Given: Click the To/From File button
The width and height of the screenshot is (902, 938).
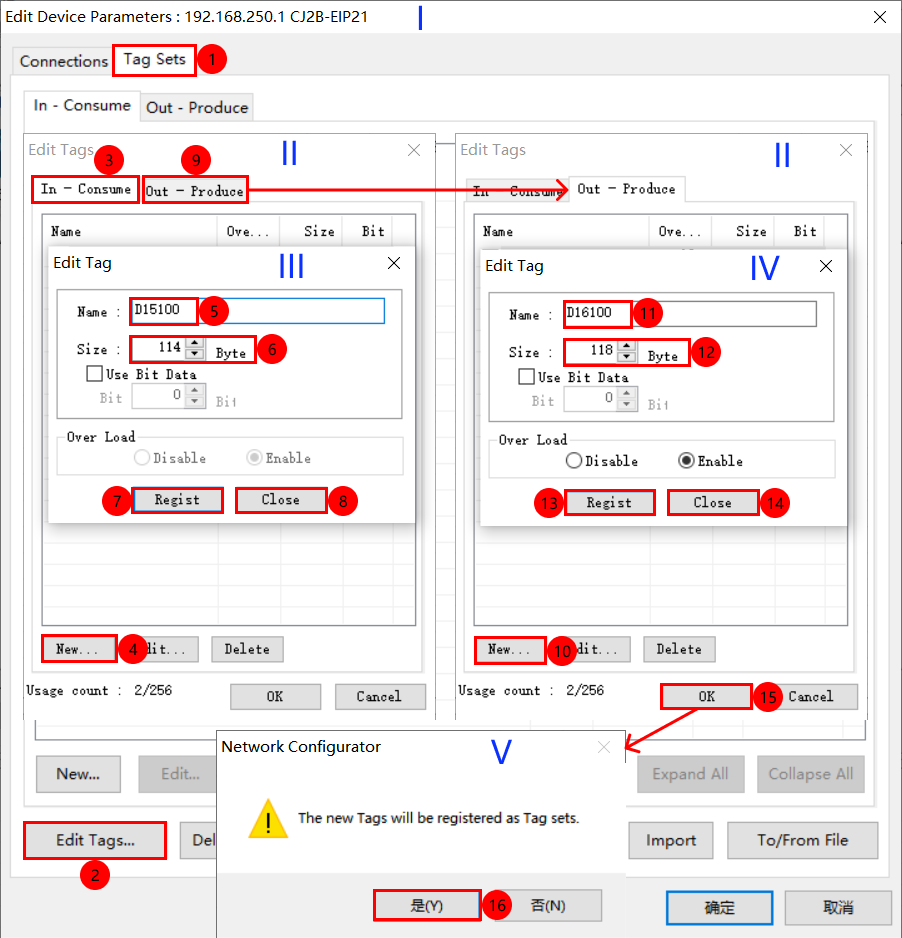Looking at the screenshot, I should coord(802,841).
